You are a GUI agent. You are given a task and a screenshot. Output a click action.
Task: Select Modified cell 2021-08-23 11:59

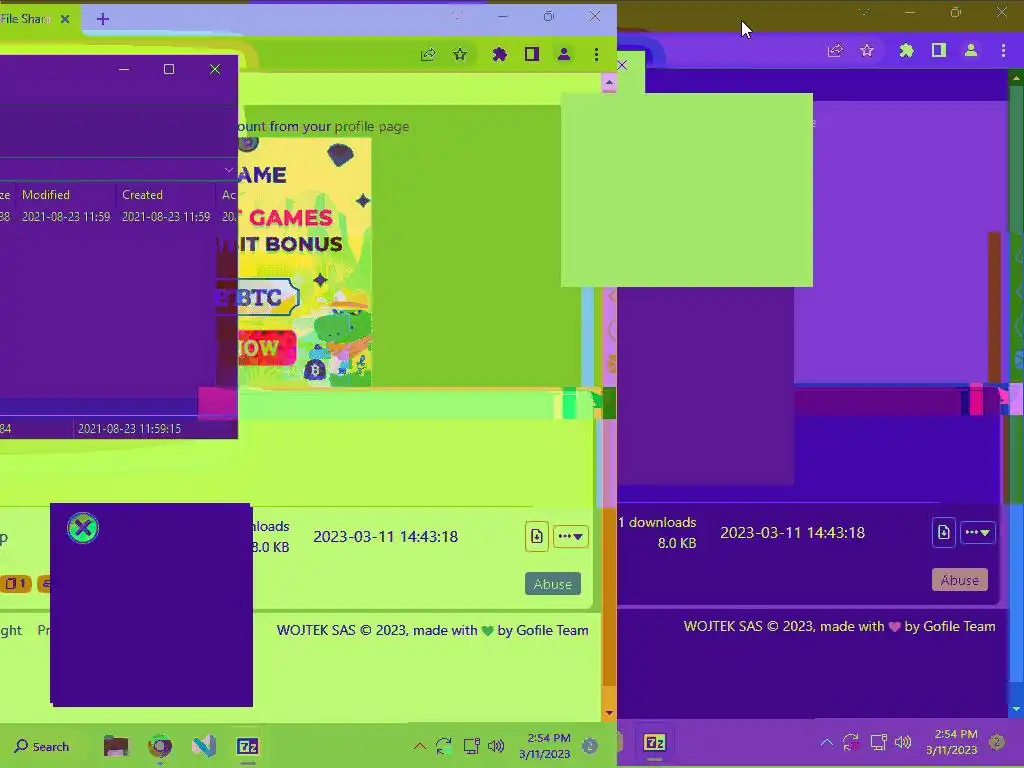pyautogui.click(x=66, y=217)
